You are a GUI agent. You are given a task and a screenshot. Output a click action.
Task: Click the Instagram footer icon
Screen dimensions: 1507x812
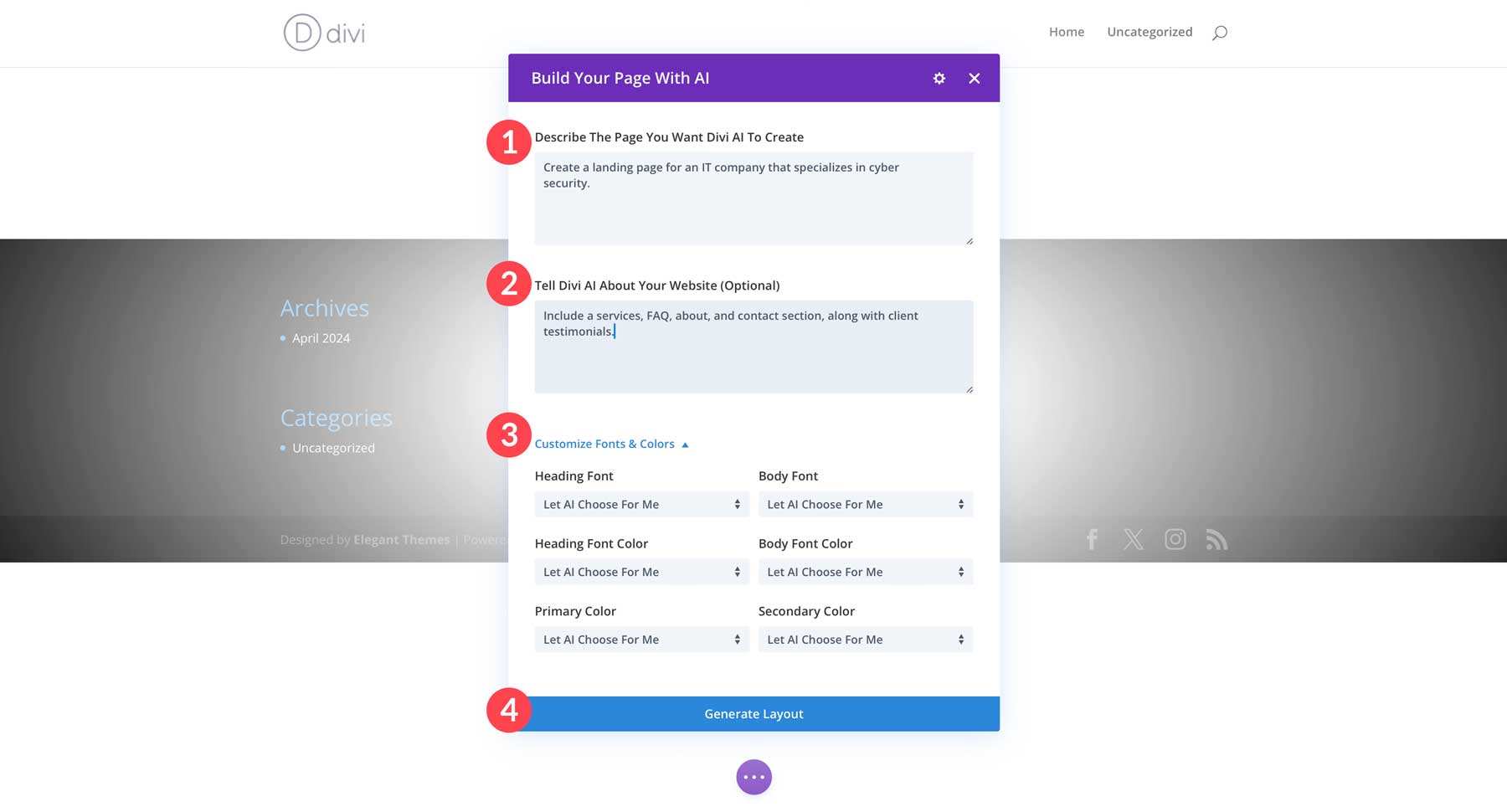pos(1175,540)
